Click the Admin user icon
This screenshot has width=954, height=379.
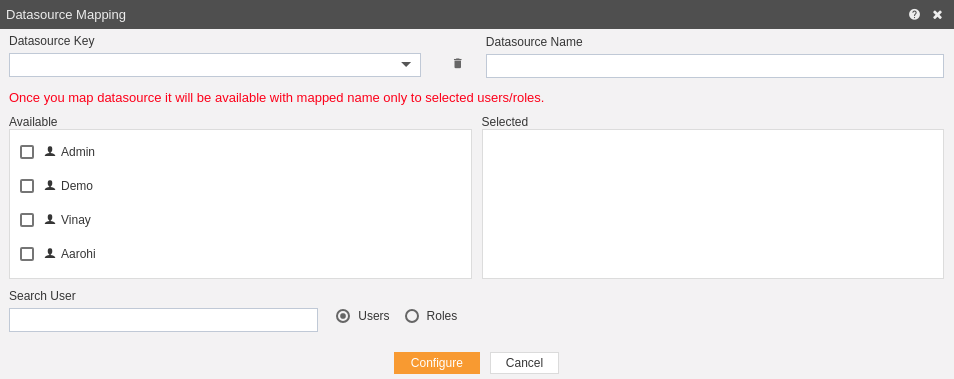[x=50, y=151]
